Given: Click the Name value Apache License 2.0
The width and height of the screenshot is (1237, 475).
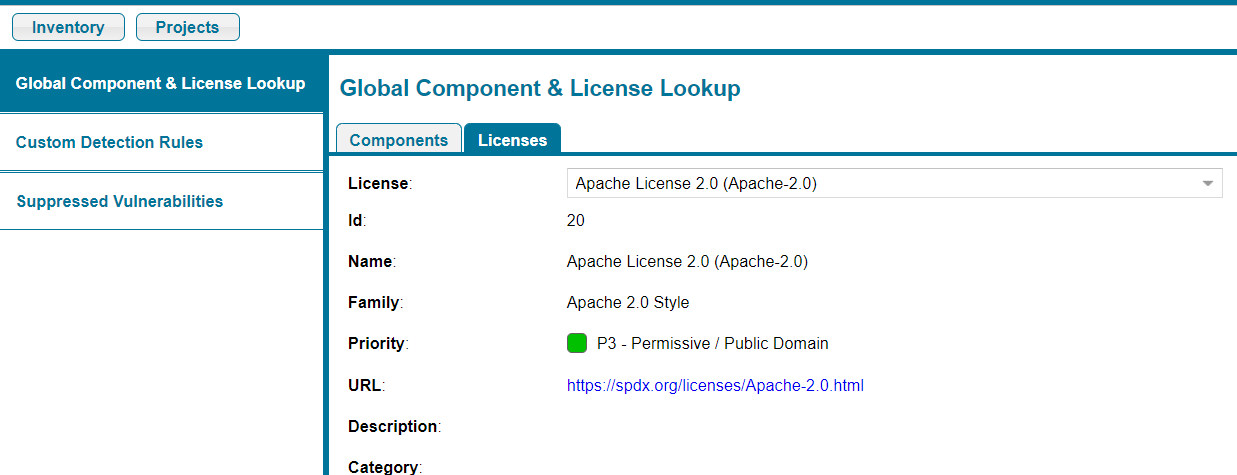Looking at the screenshot, I should tap(687, 262).
